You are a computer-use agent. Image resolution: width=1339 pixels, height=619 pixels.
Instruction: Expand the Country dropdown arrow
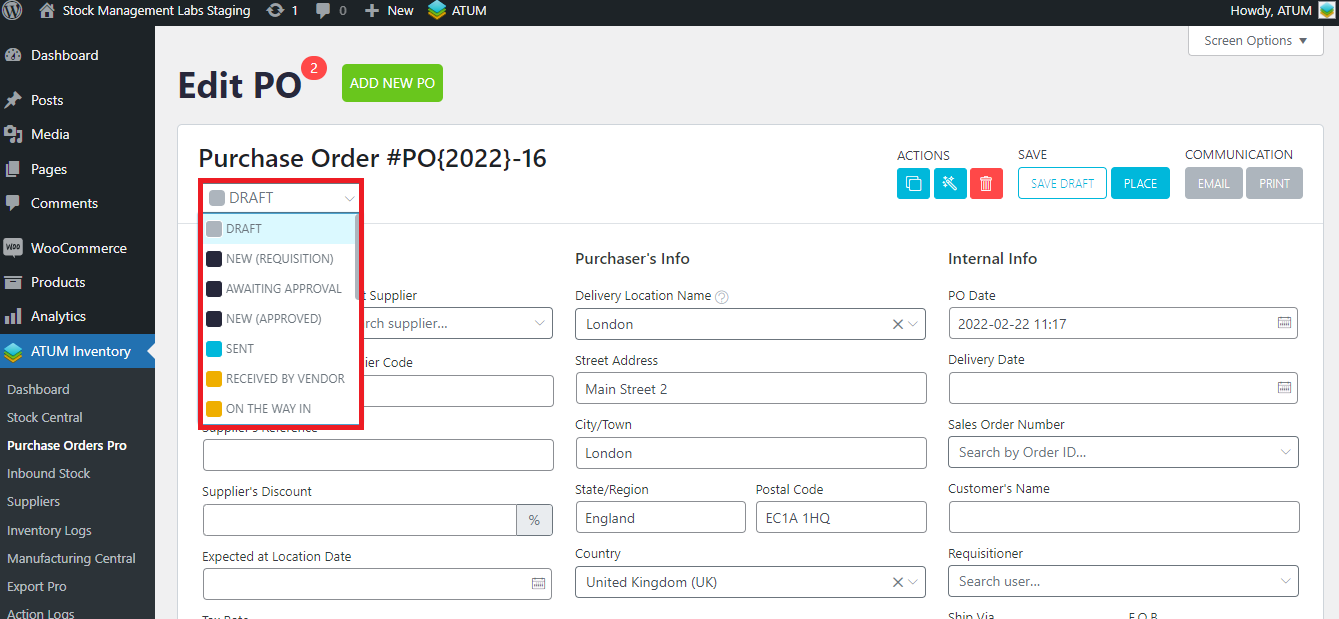point(913,582)
